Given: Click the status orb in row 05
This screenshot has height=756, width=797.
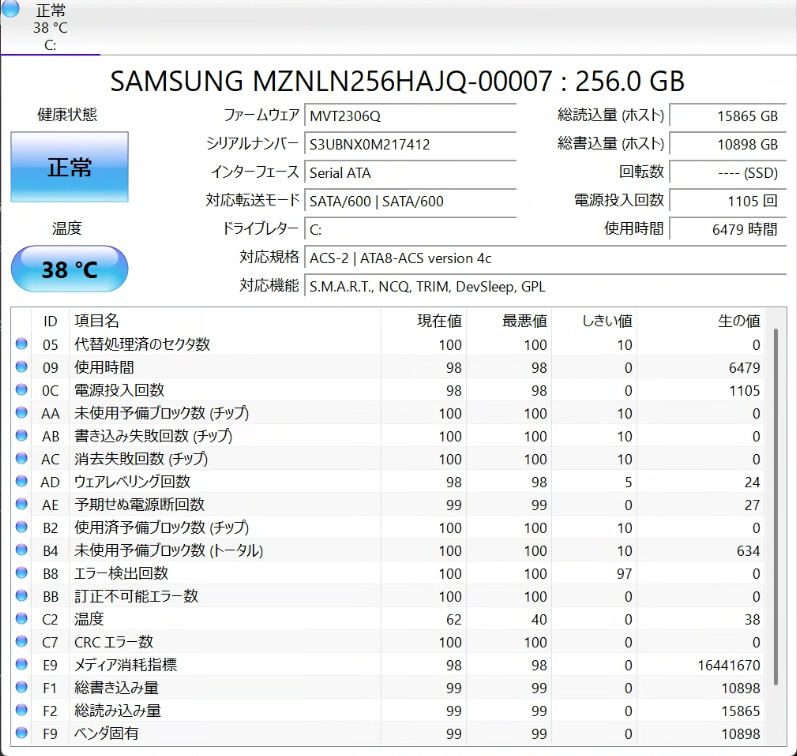Looking at the screenshot, I should pyautogui.click(x=21, y=344).
